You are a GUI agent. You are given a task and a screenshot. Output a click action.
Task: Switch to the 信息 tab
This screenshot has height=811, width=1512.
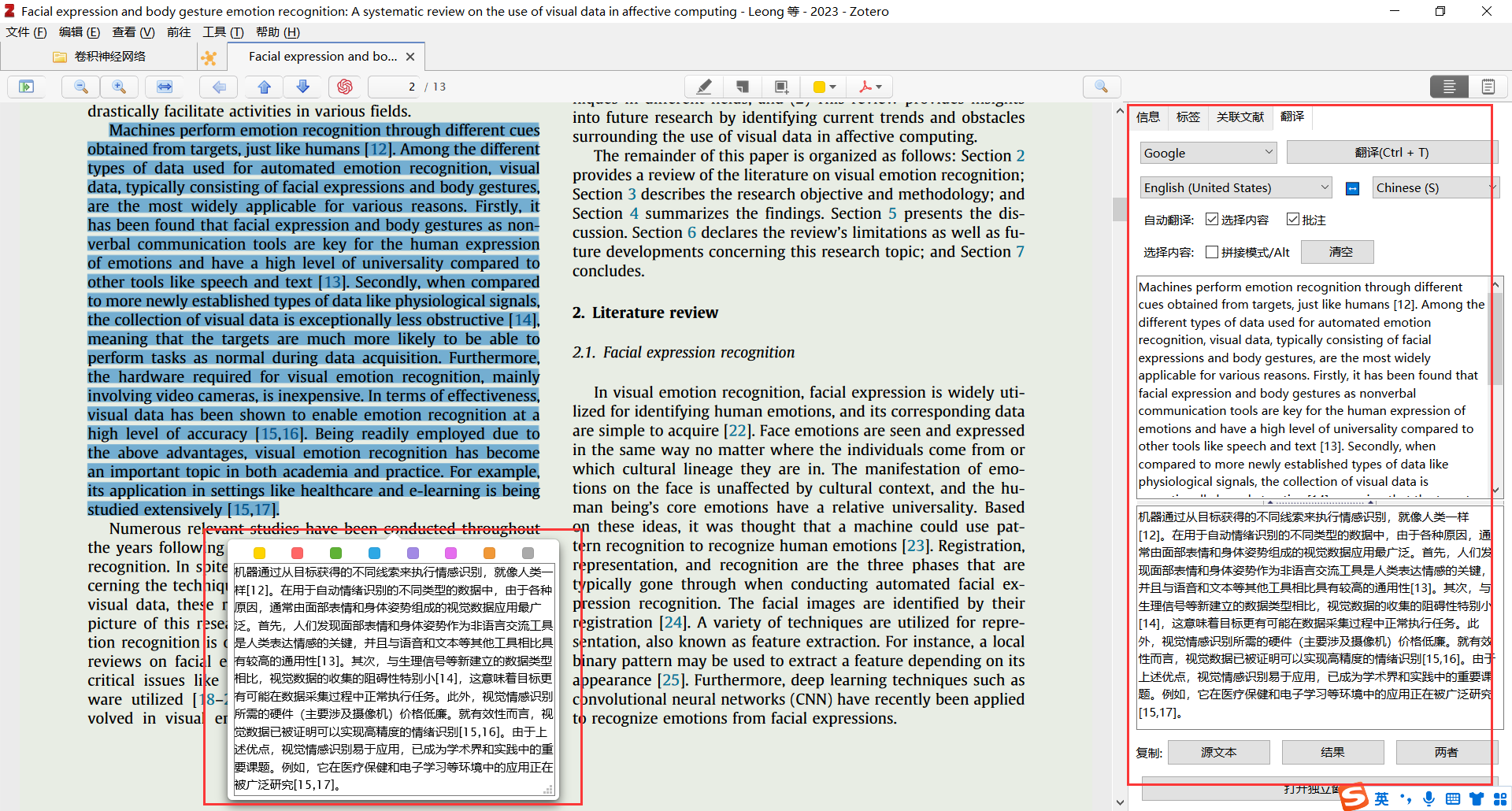tap(1148, 117)
